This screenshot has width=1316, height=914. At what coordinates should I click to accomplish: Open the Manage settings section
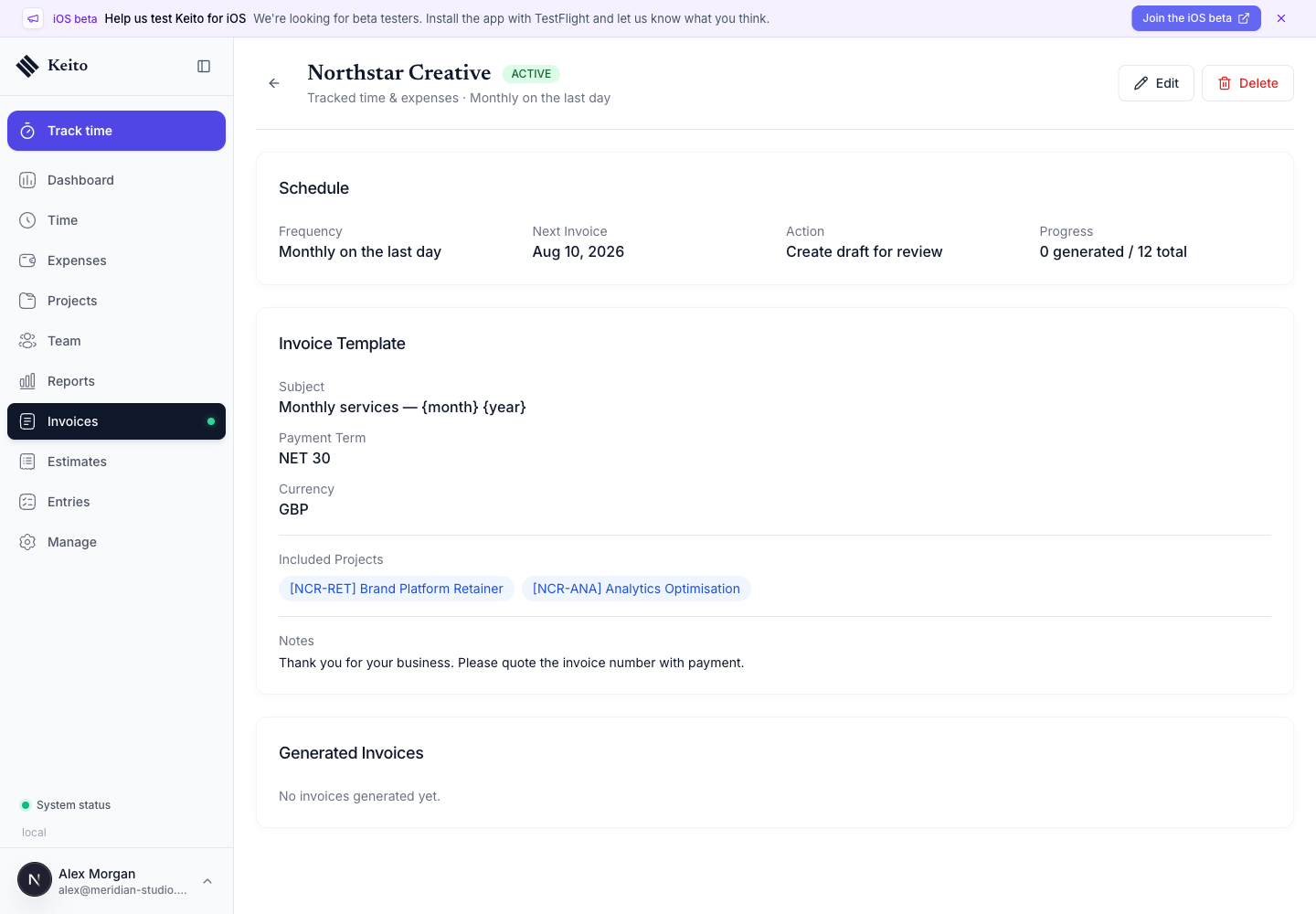tap(116, 542)
